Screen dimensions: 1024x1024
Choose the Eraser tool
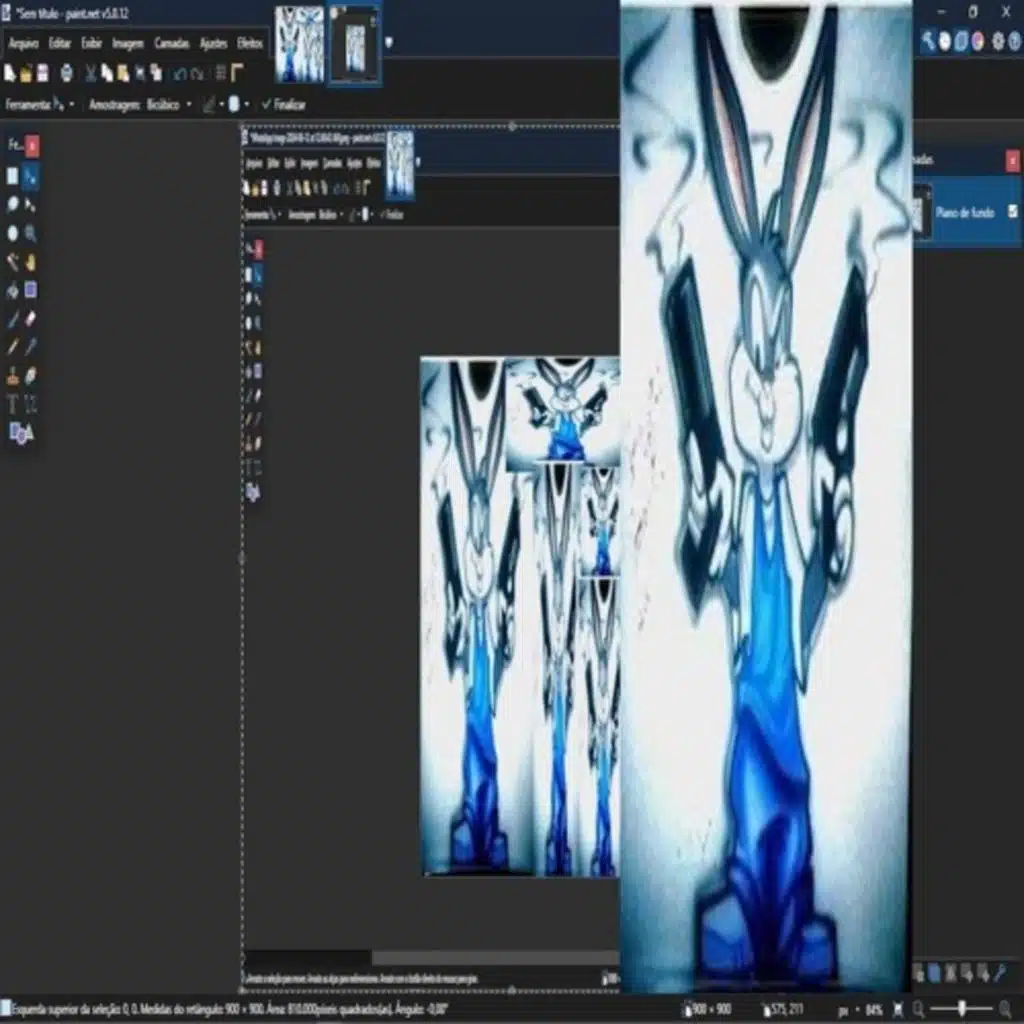pyautogui.click(x=31, y=319)
